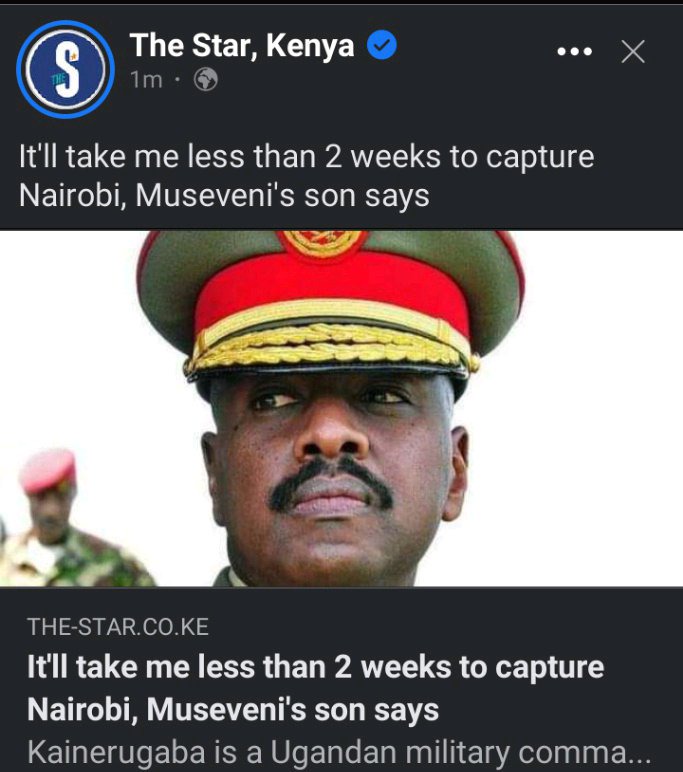
Task: Click the officer's red and green cap in photo
Action: 330,305
